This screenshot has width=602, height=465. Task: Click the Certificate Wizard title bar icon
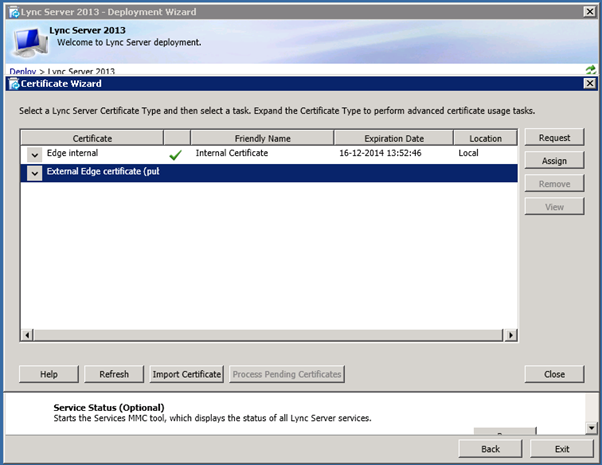[13, 85]
